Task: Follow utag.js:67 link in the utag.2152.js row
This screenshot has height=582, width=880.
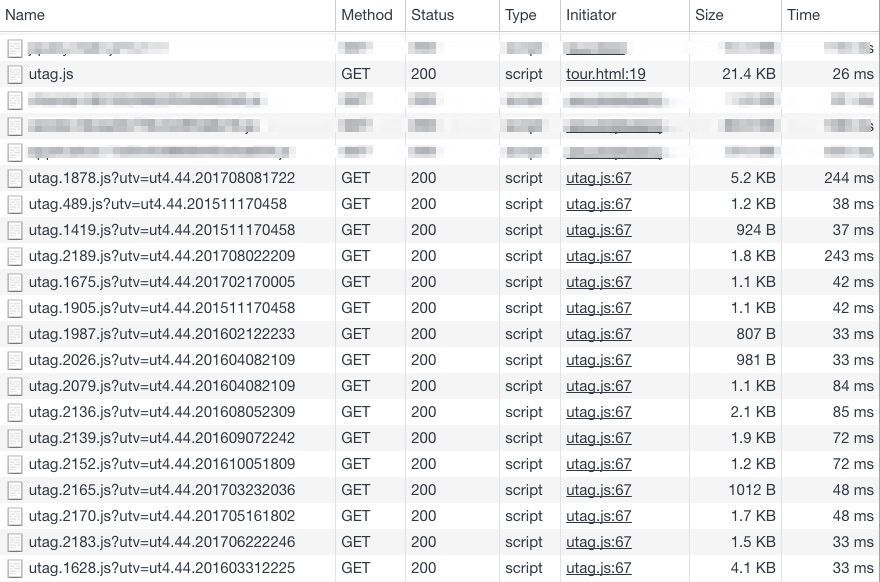Action: pos(598,464)
